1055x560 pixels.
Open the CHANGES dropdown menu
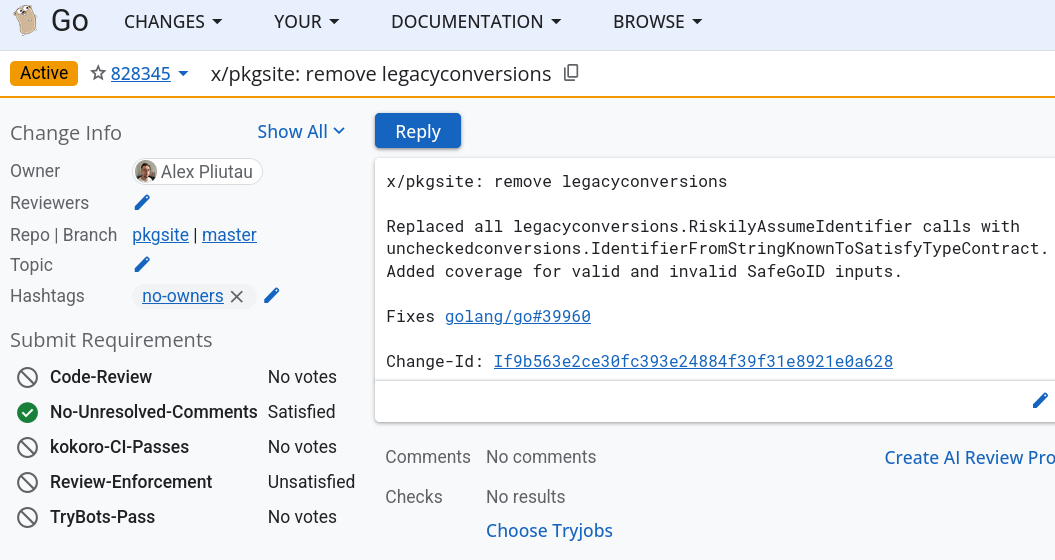tap(173, 22)
